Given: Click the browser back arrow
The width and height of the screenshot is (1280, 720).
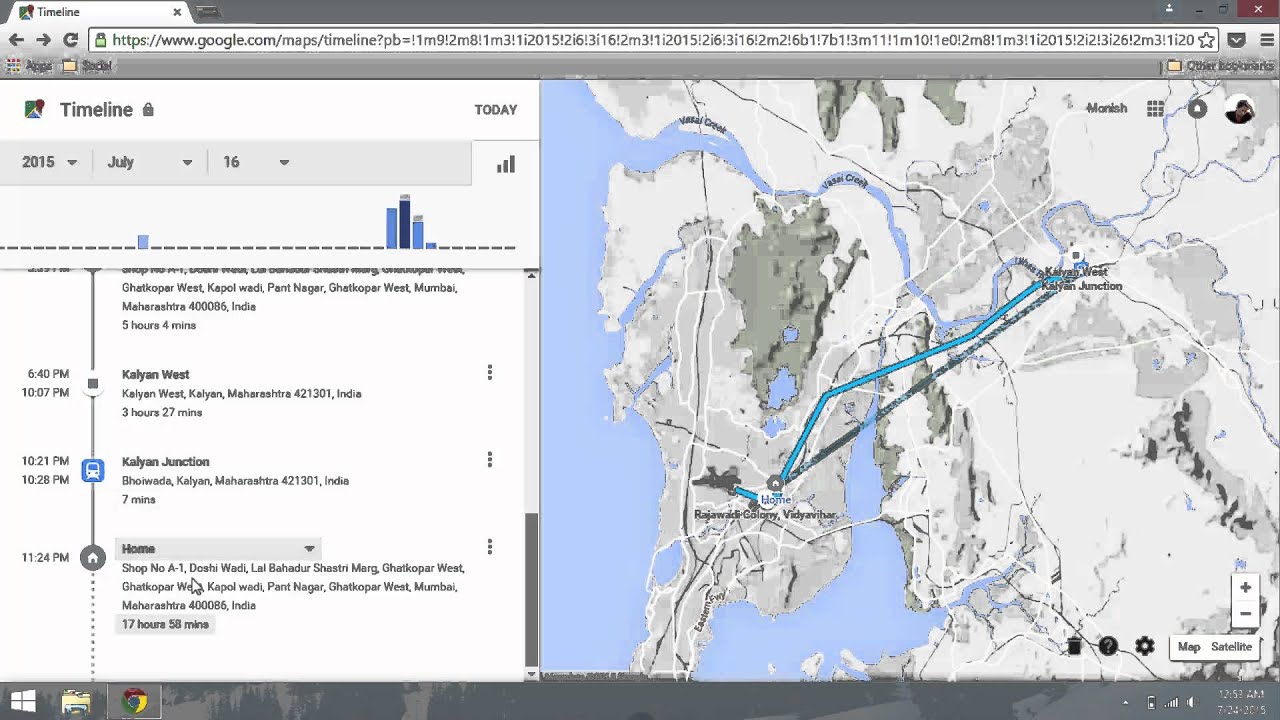Looking at the screenshot, I should click(x=16, y=40).
